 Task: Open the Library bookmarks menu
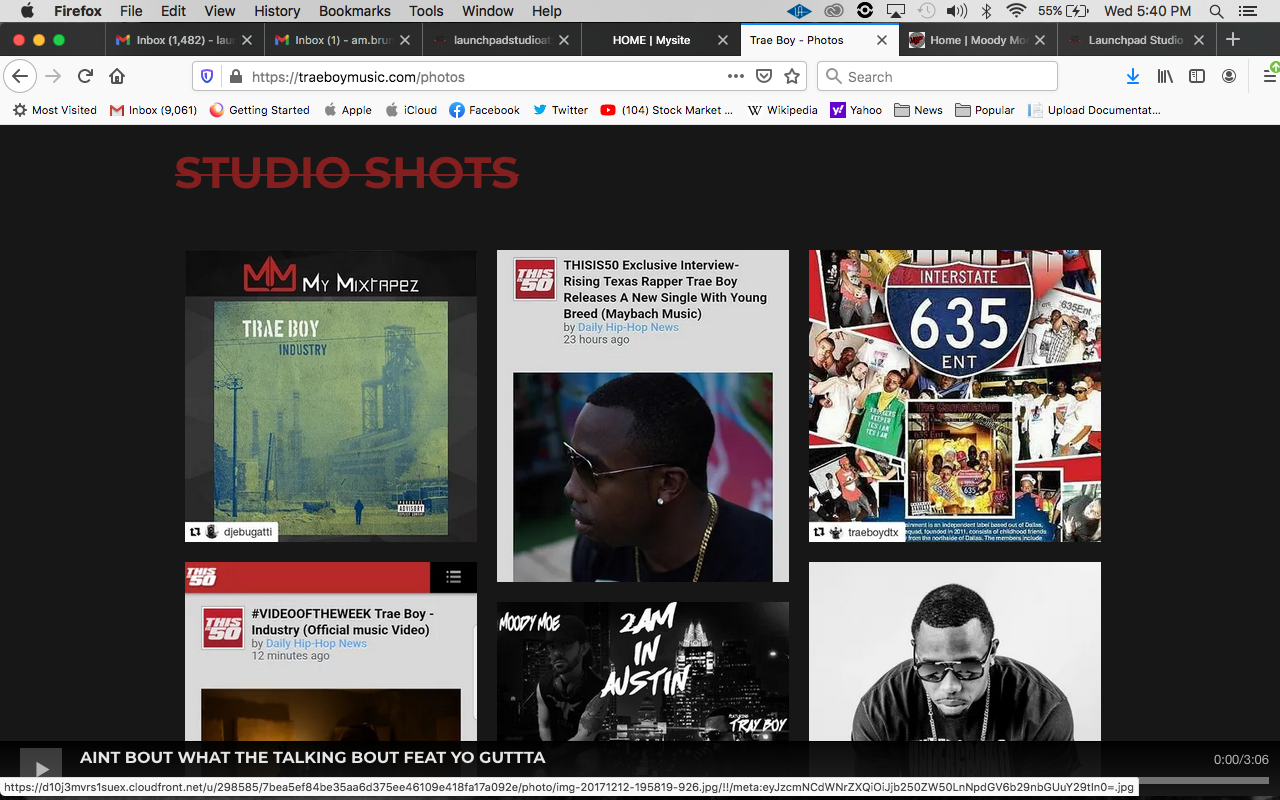click(1165, 76)
